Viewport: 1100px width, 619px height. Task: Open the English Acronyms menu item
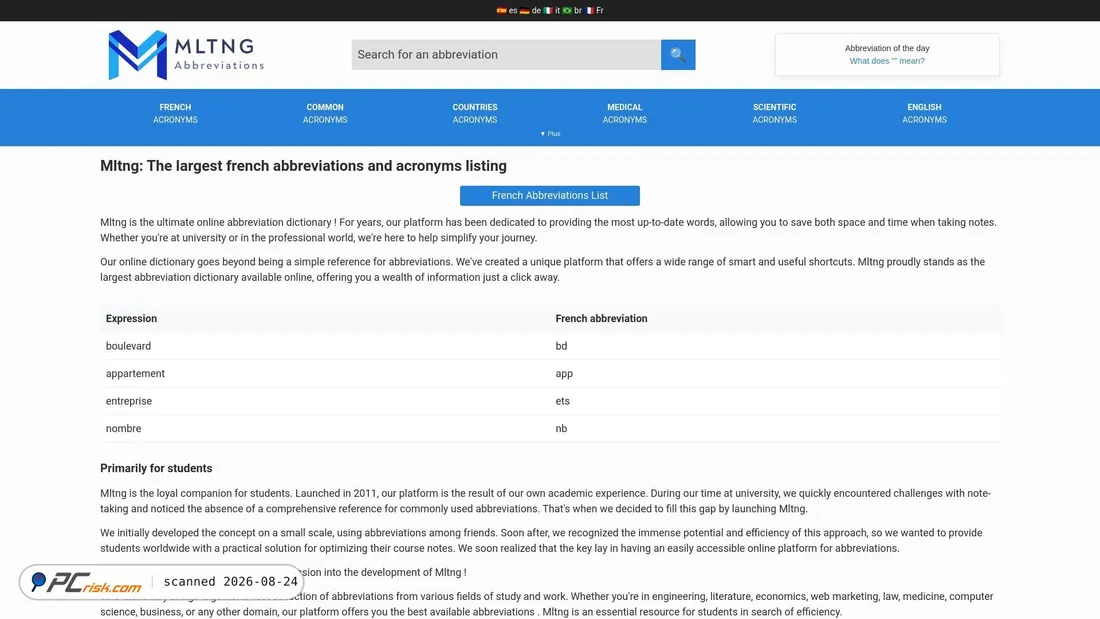point(925,114)
